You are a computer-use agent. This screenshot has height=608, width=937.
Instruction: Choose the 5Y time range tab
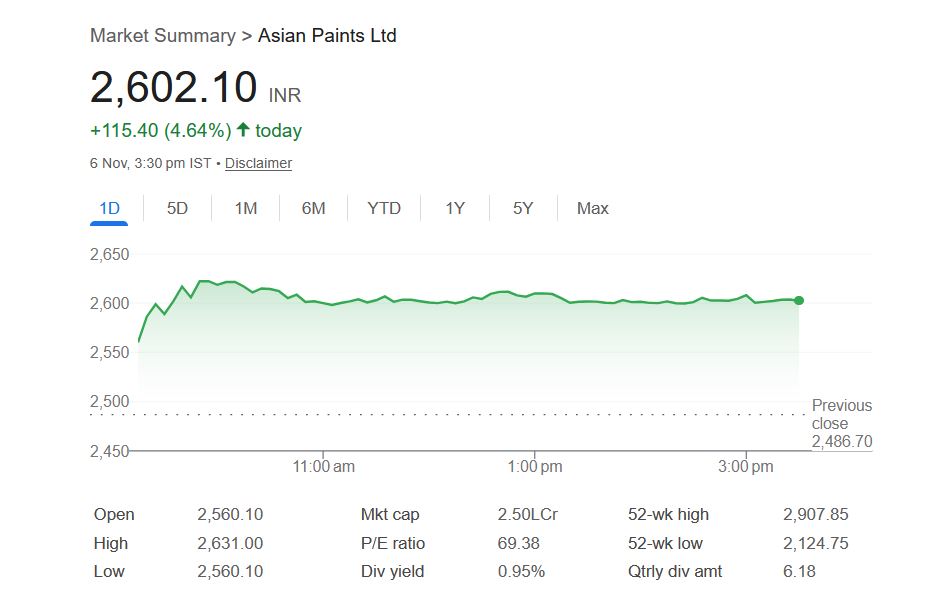[x=523, y=208]
